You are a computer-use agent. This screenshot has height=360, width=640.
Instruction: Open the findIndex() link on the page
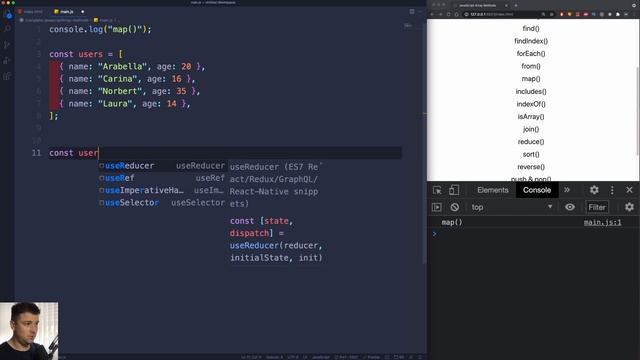[531, 41]
